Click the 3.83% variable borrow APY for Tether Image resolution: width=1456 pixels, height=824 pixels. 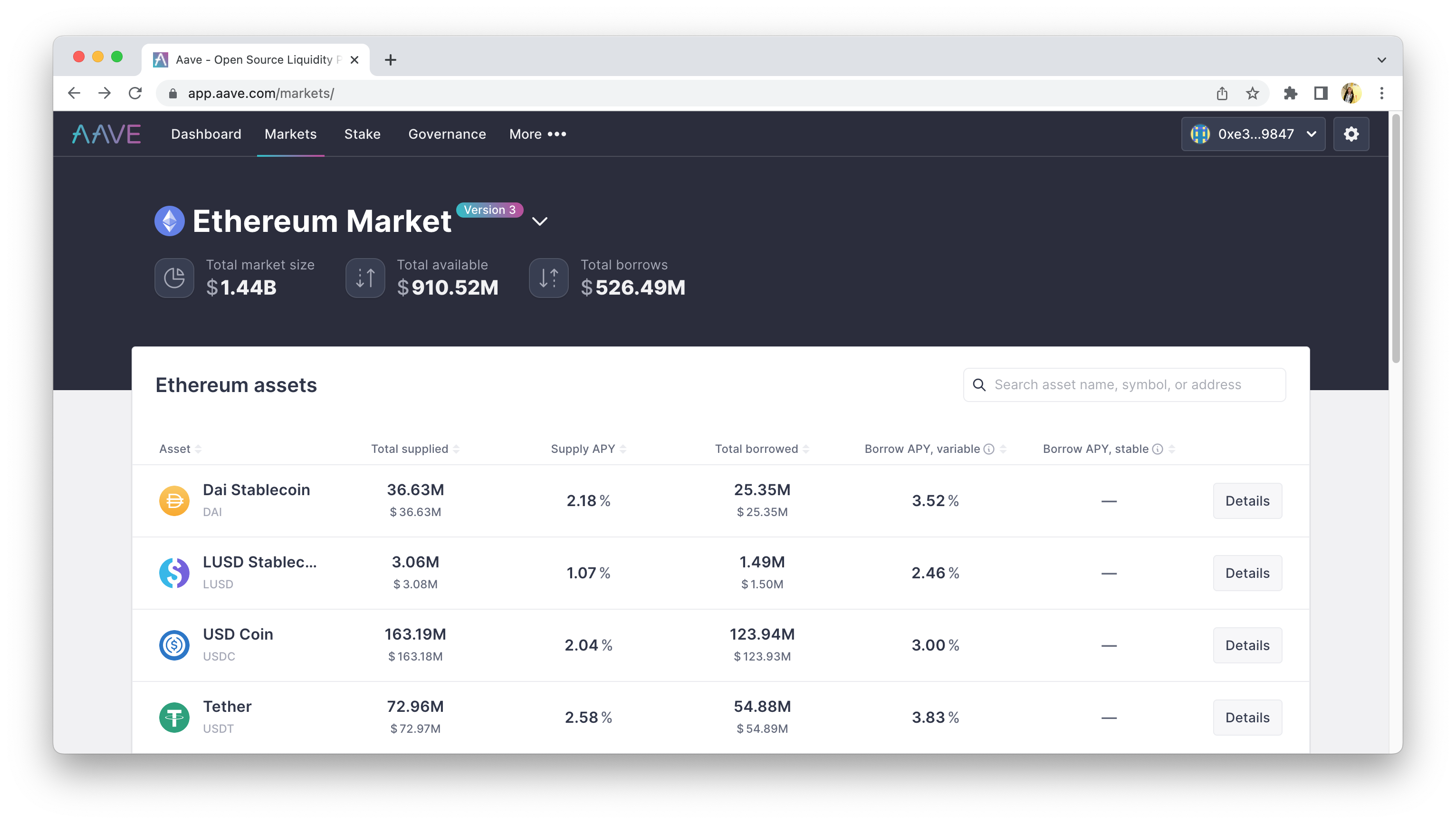pyautogui.click(x=935, y=718)
